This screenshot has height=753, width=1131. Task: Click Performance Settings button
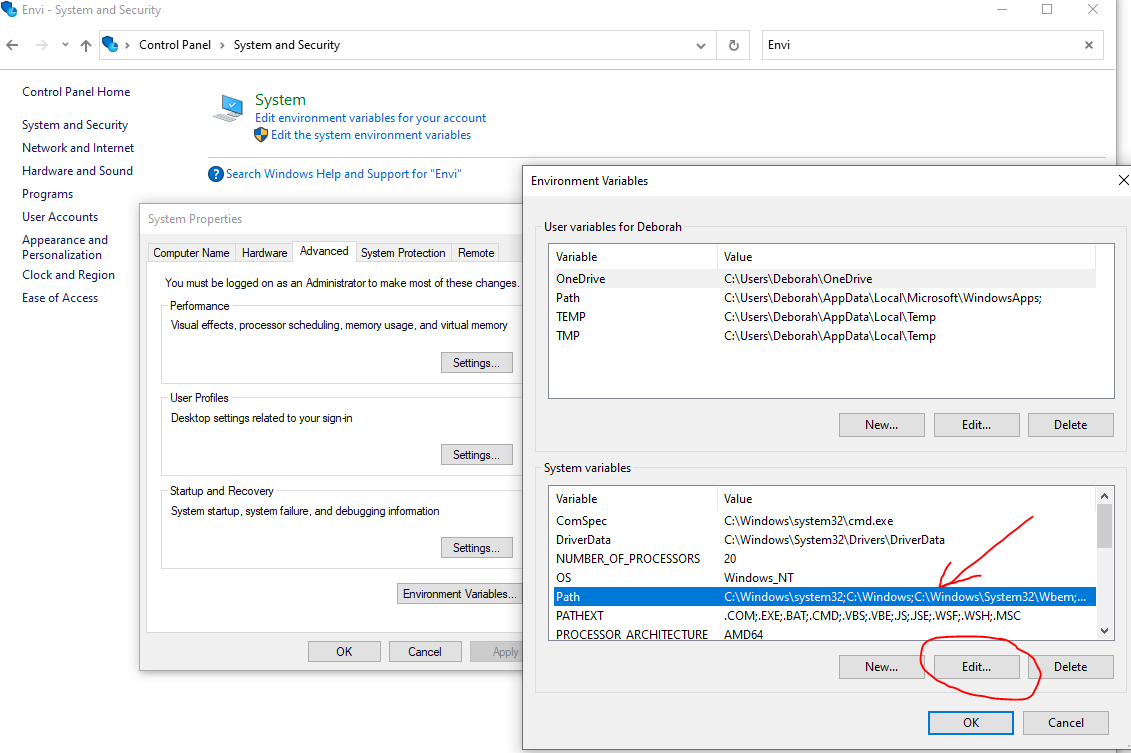476,363
